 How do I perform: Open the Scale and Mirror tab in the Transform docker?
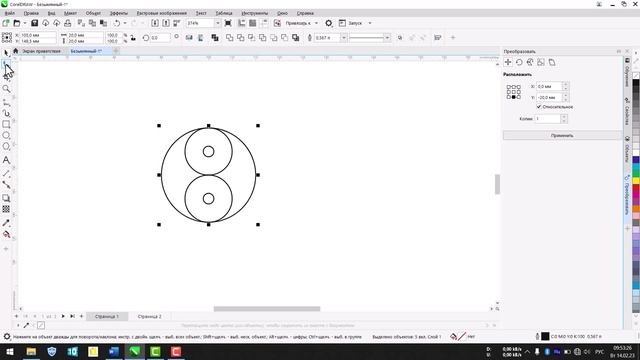tap(530, 62)
